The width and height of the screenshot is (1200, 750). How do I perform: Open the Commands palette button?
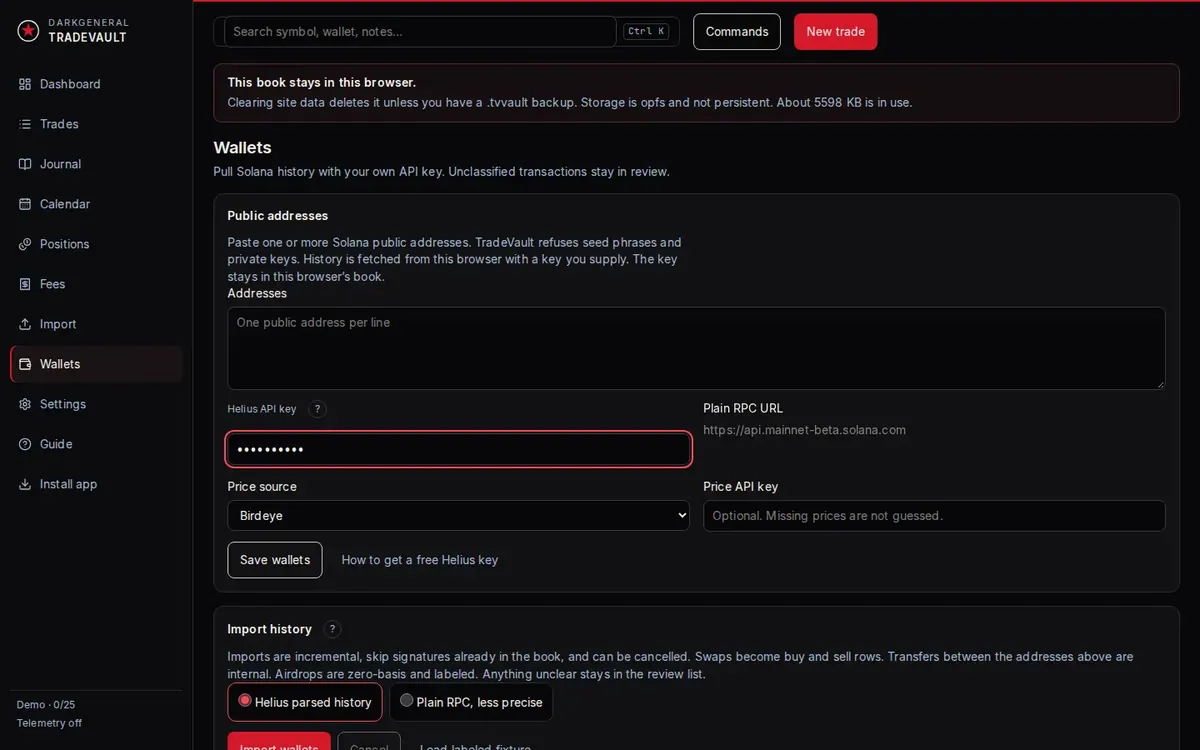pos(737,31)
